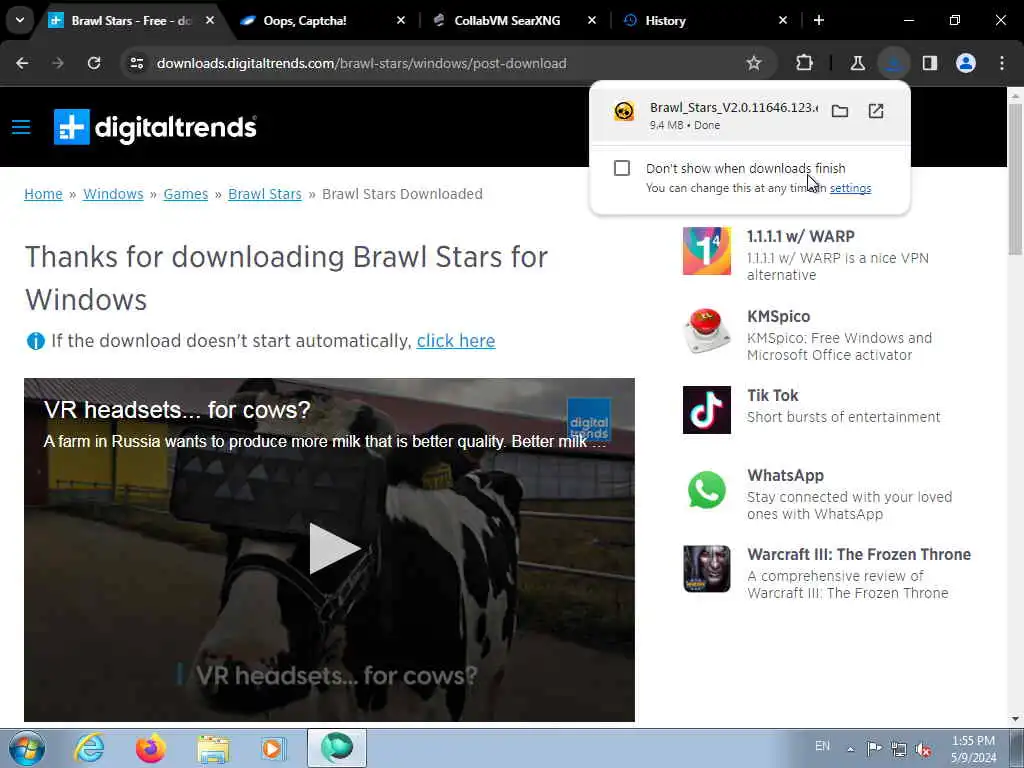Close the CollabVM SearXNG tab
The height and width of the screenshot is (768, 1024).
point(592,21)
